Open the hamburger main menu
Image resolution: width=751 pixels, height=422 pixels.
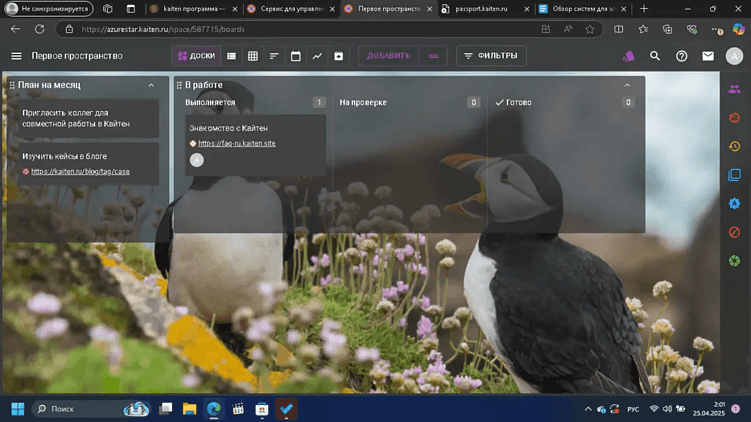16,56
